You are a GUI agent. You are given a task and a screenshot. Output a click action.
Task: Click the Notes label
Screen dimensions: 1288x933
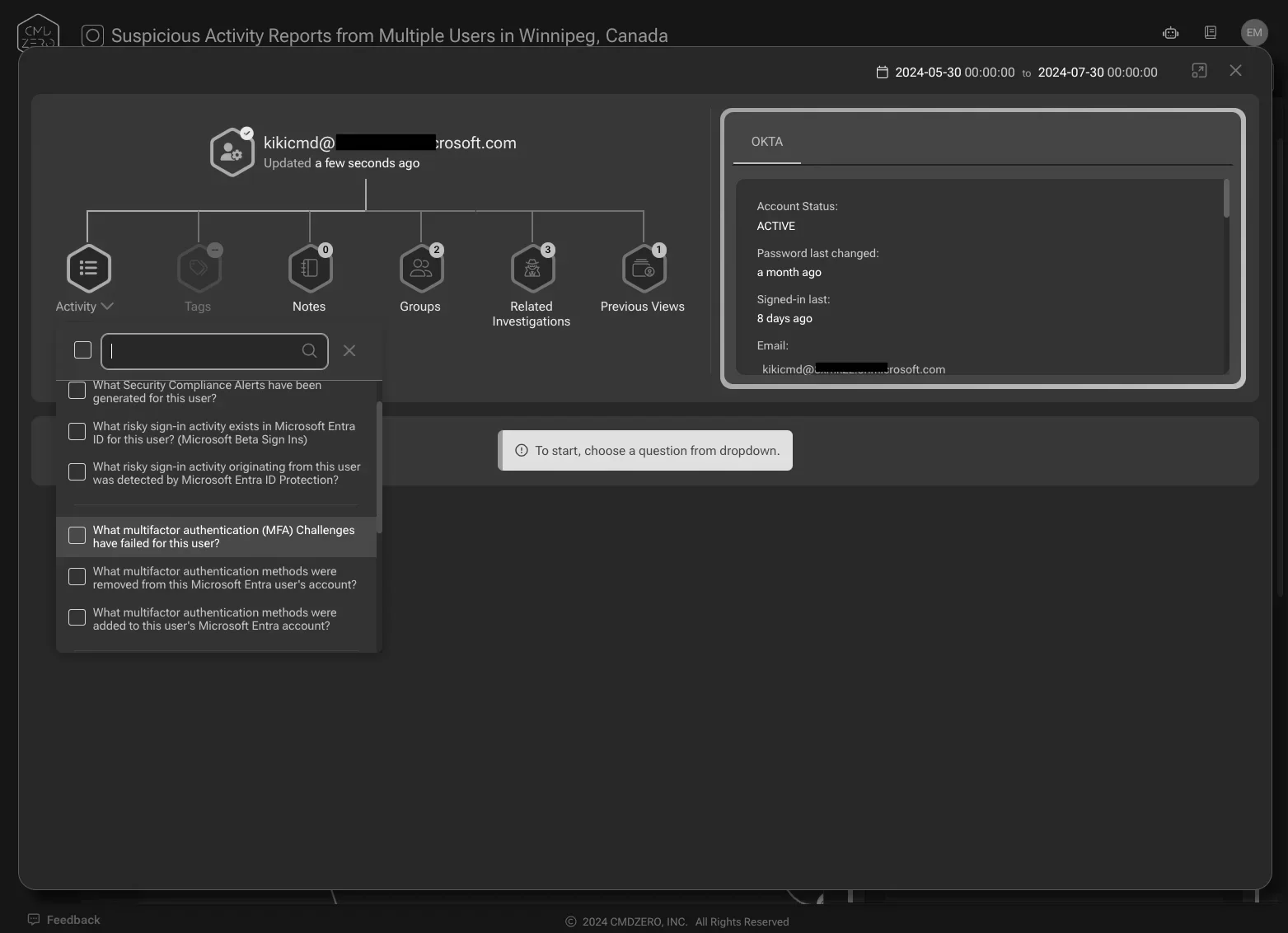(309, 307)
